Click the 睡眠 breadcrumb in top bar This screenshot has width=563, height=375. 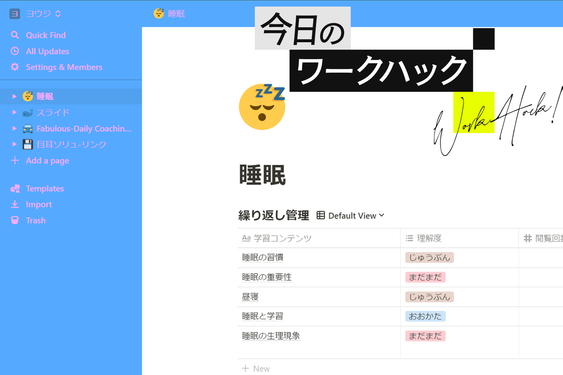(x=176, y=14)
